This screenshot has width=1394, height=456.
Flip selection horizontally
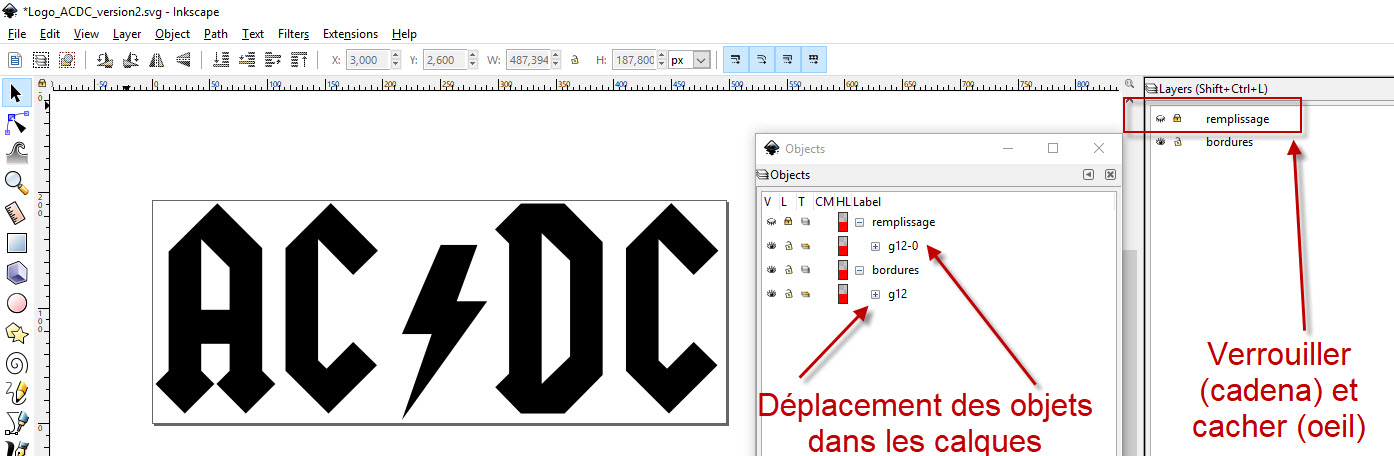[157, 60]
